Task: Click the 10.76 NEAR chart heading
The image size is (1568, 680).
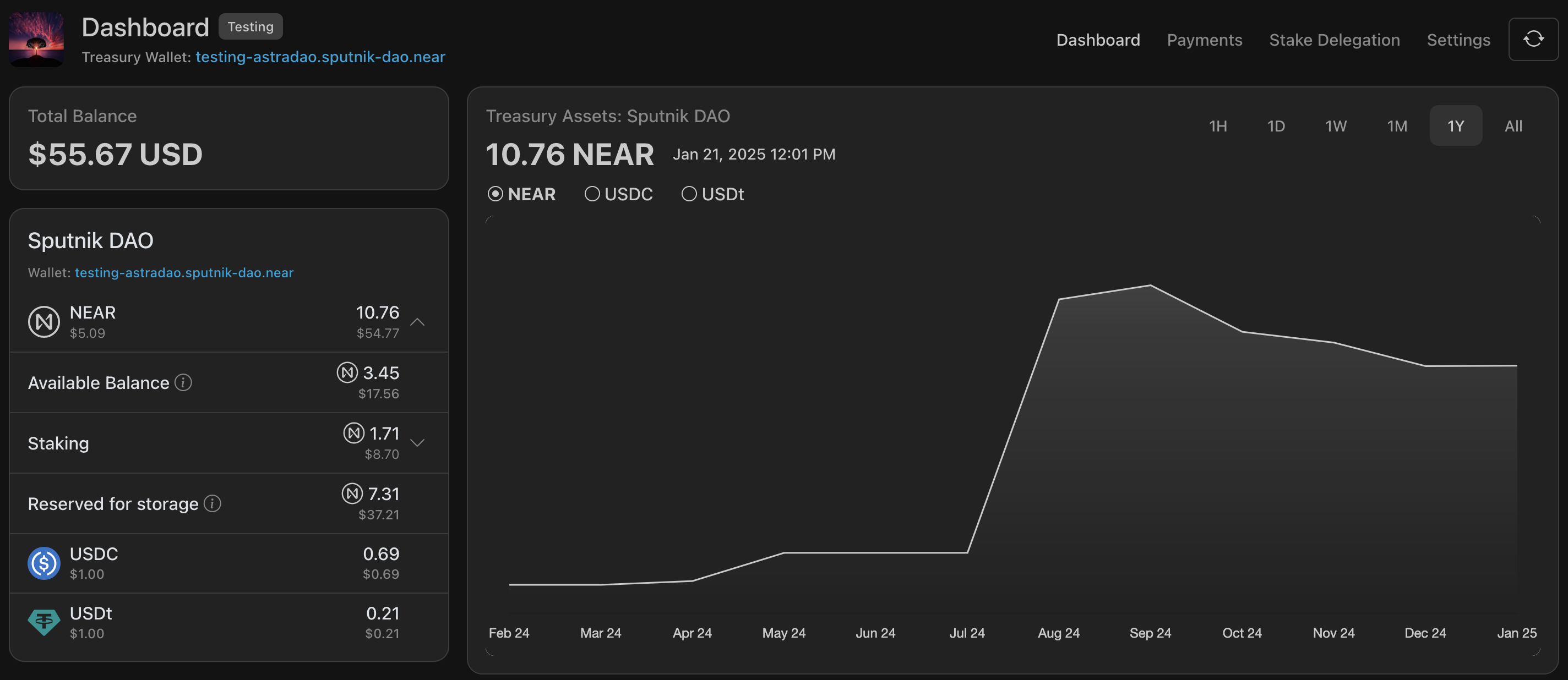Action: (570, 155)
